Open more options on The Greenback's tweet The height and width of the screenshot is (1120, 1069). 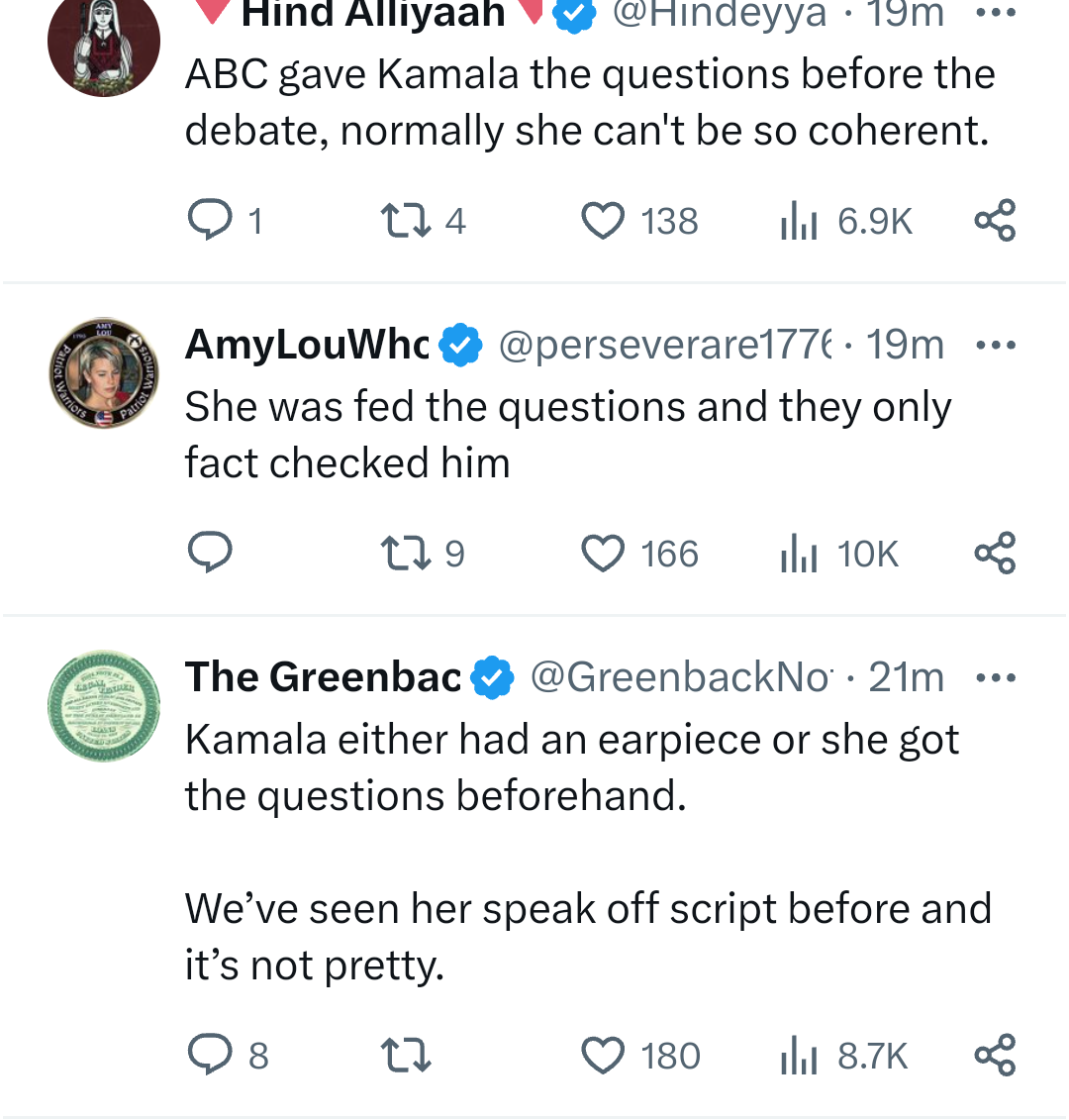point(995,677)
